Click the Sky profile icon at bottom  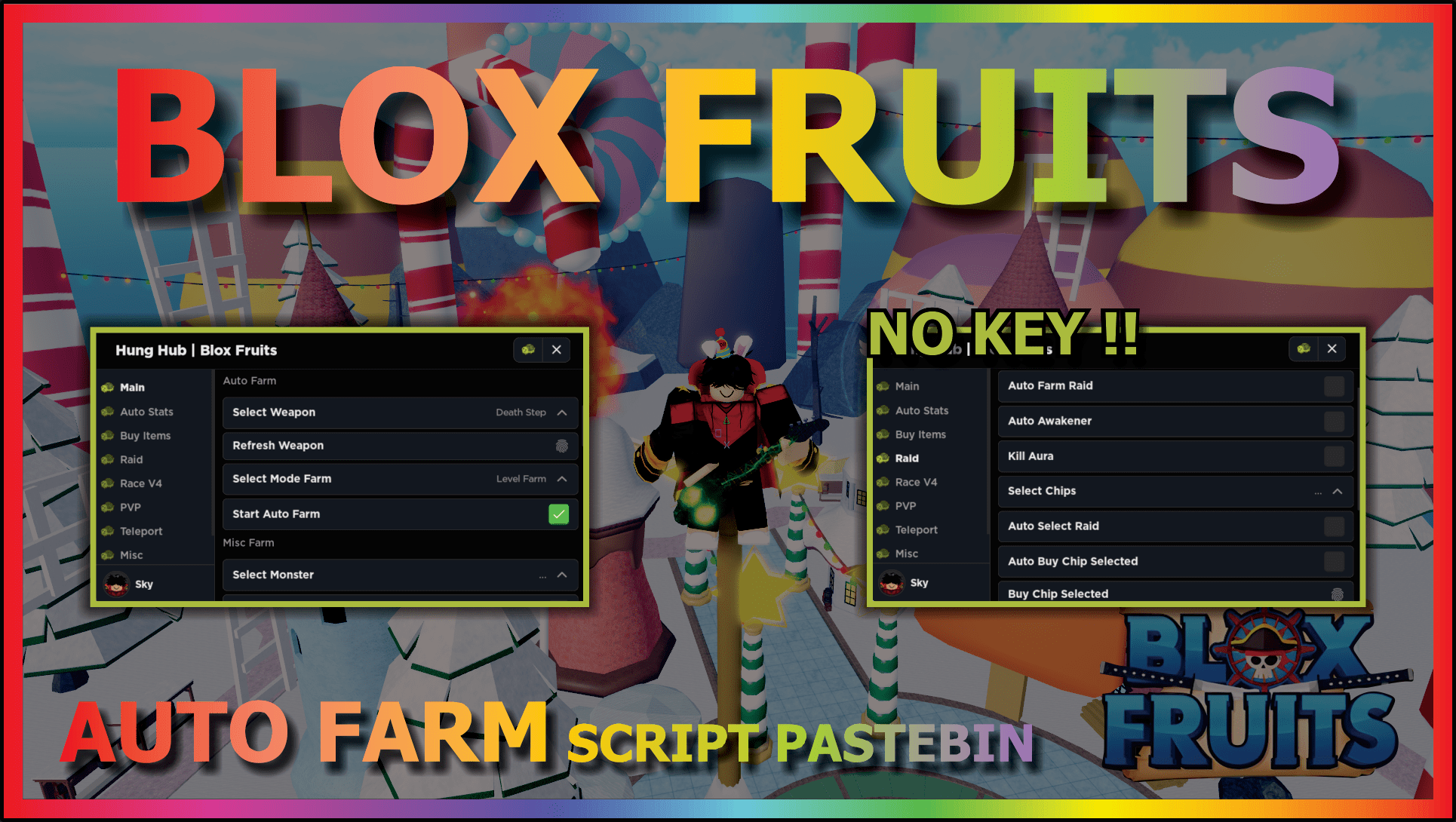point(109,587)
